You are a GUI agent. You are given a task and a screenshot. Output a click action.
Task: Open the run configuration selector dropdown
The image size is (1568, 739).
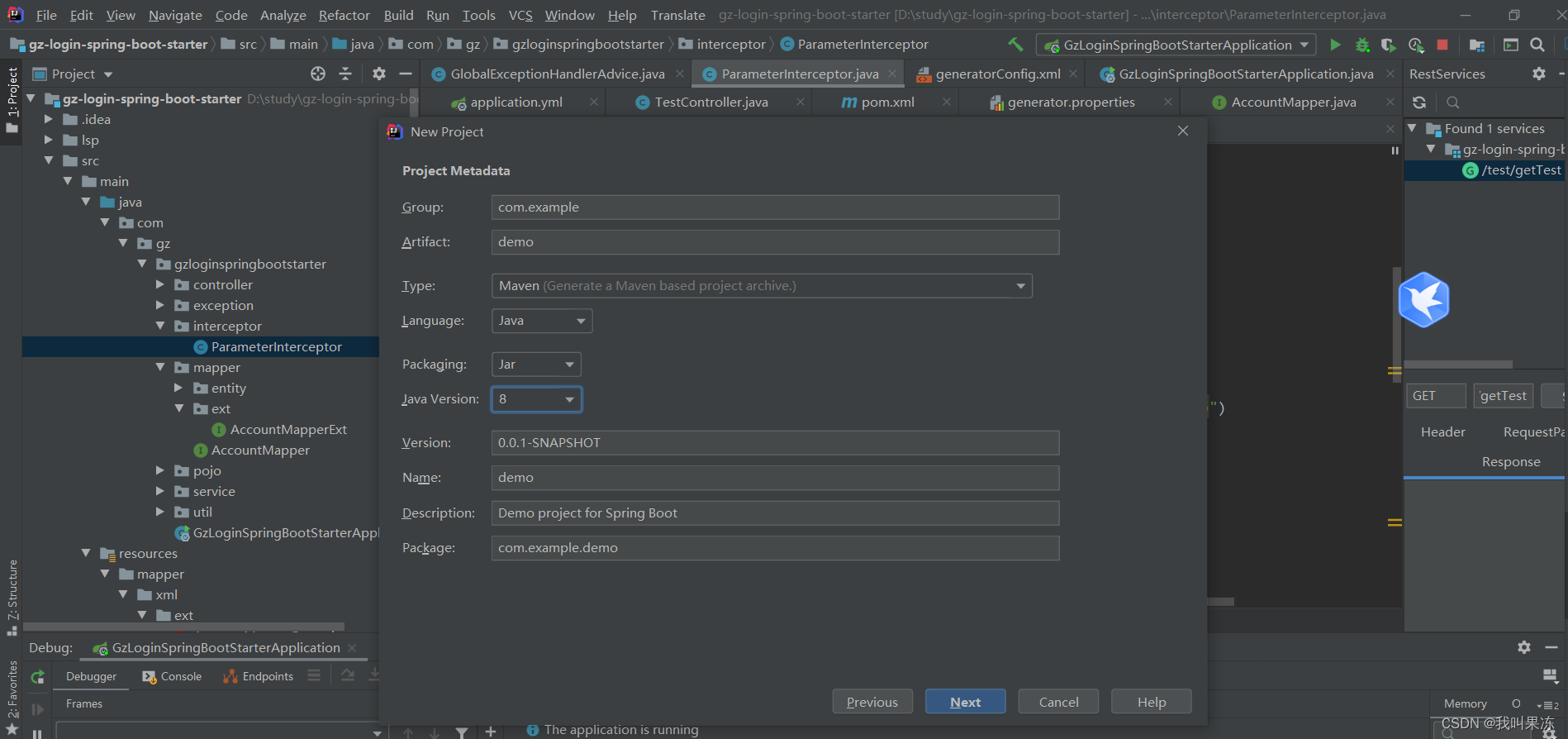1176,45
